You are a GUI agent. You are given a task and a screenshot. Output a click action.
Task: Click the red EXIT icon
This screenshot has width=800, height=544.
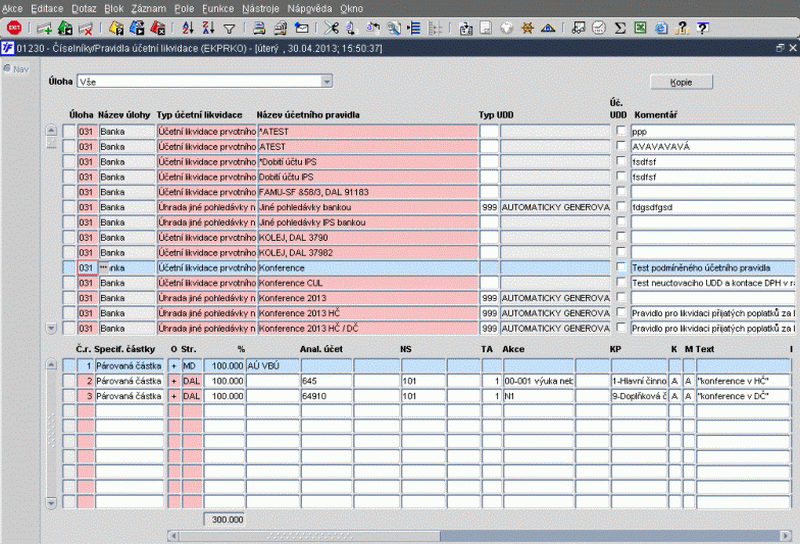[x=14, y=28]
